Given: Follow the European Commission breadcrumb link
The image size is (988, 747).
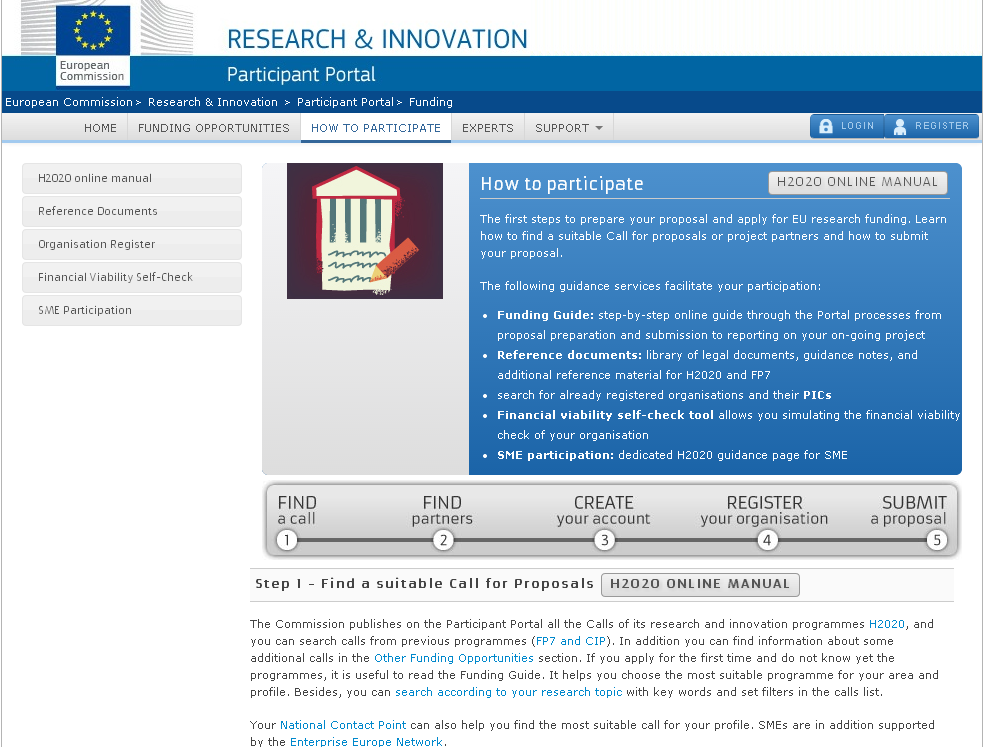Looking at the screenshot, I should click(x=69, y=102).
